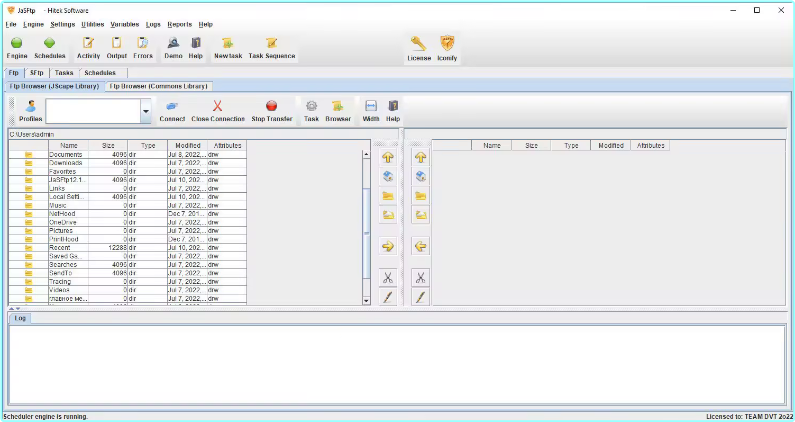Open the File menu
This screenshot has height=422, width=795.
[11, 24]
